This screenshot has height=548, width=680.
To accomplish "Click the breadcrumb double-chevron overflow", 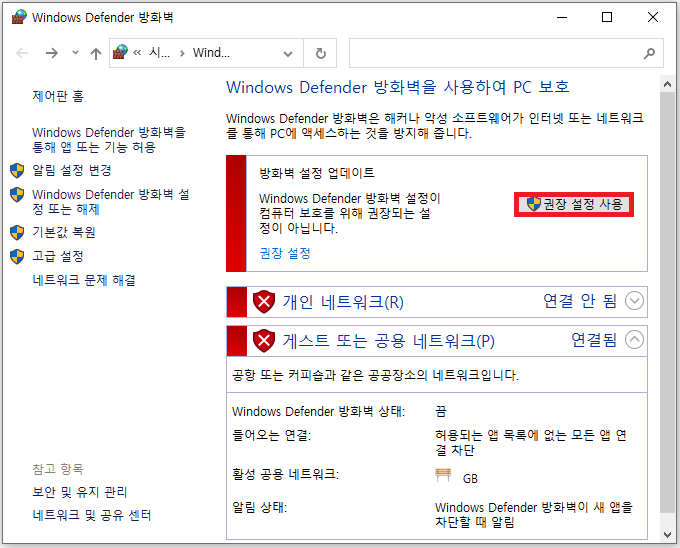I will click(x=137, y=53).
